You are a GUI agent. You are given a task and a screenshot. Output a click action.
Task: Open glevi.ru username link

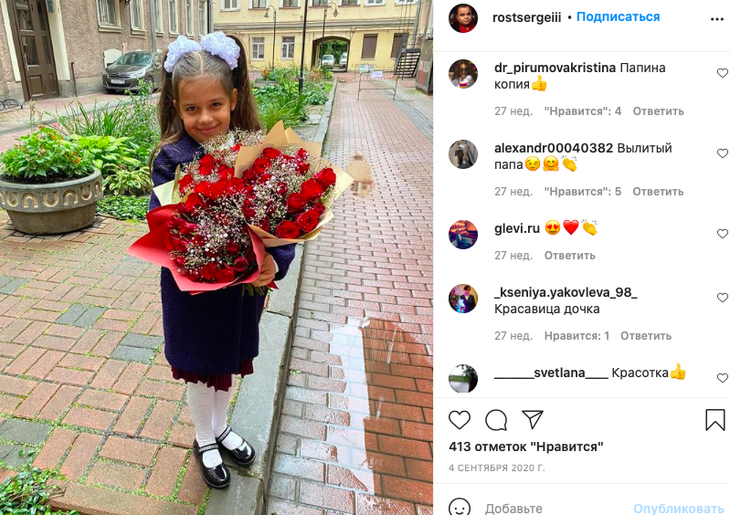click(x=517, y=228)
